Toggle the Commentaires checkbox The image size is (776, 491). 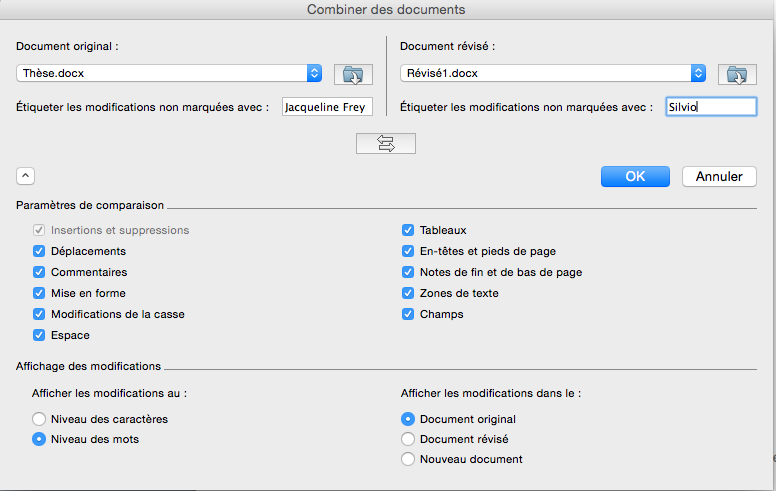tap(40, 272)
